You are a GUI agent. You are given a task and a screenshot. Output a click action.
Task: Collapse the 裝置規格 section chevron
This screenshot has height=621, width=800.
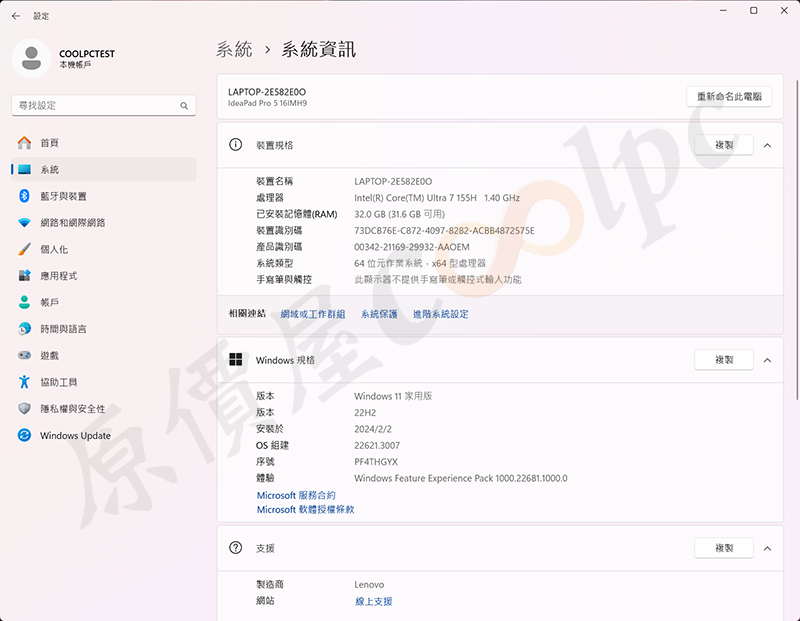point(767,145)
